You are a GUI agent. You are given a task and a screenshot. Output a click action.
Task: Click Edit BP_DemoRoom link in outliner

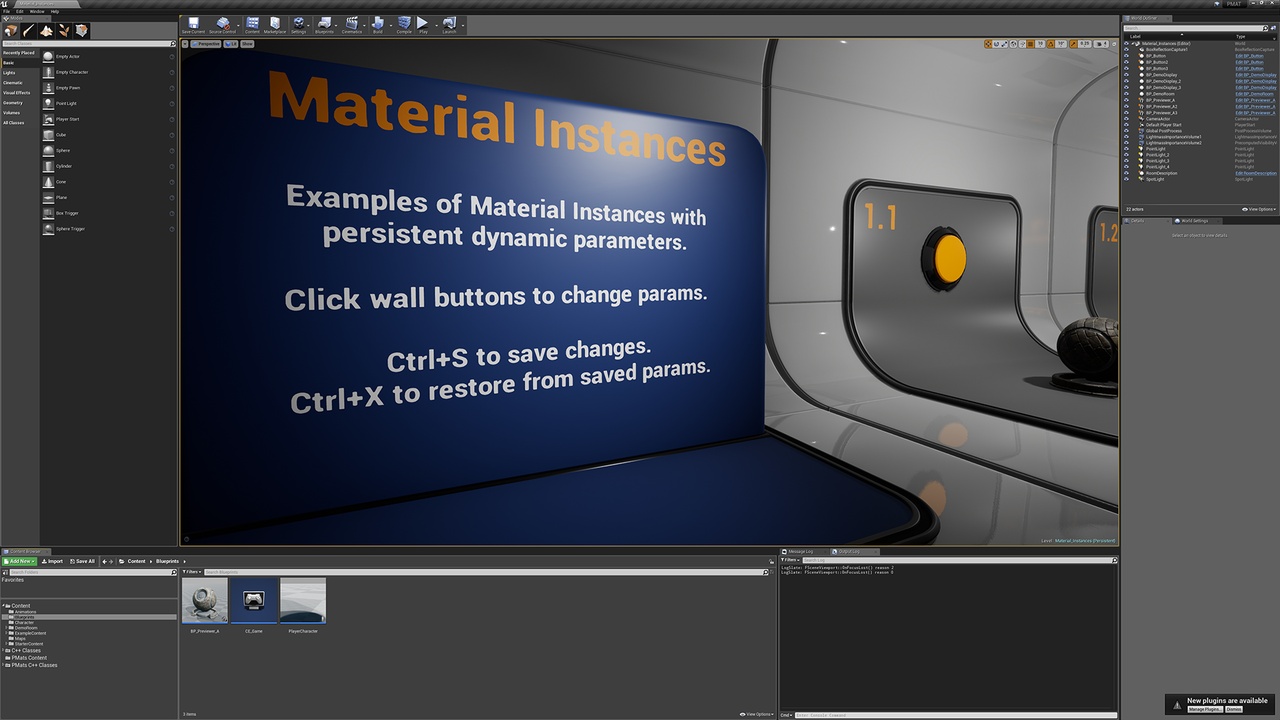tap(1254, 94)
